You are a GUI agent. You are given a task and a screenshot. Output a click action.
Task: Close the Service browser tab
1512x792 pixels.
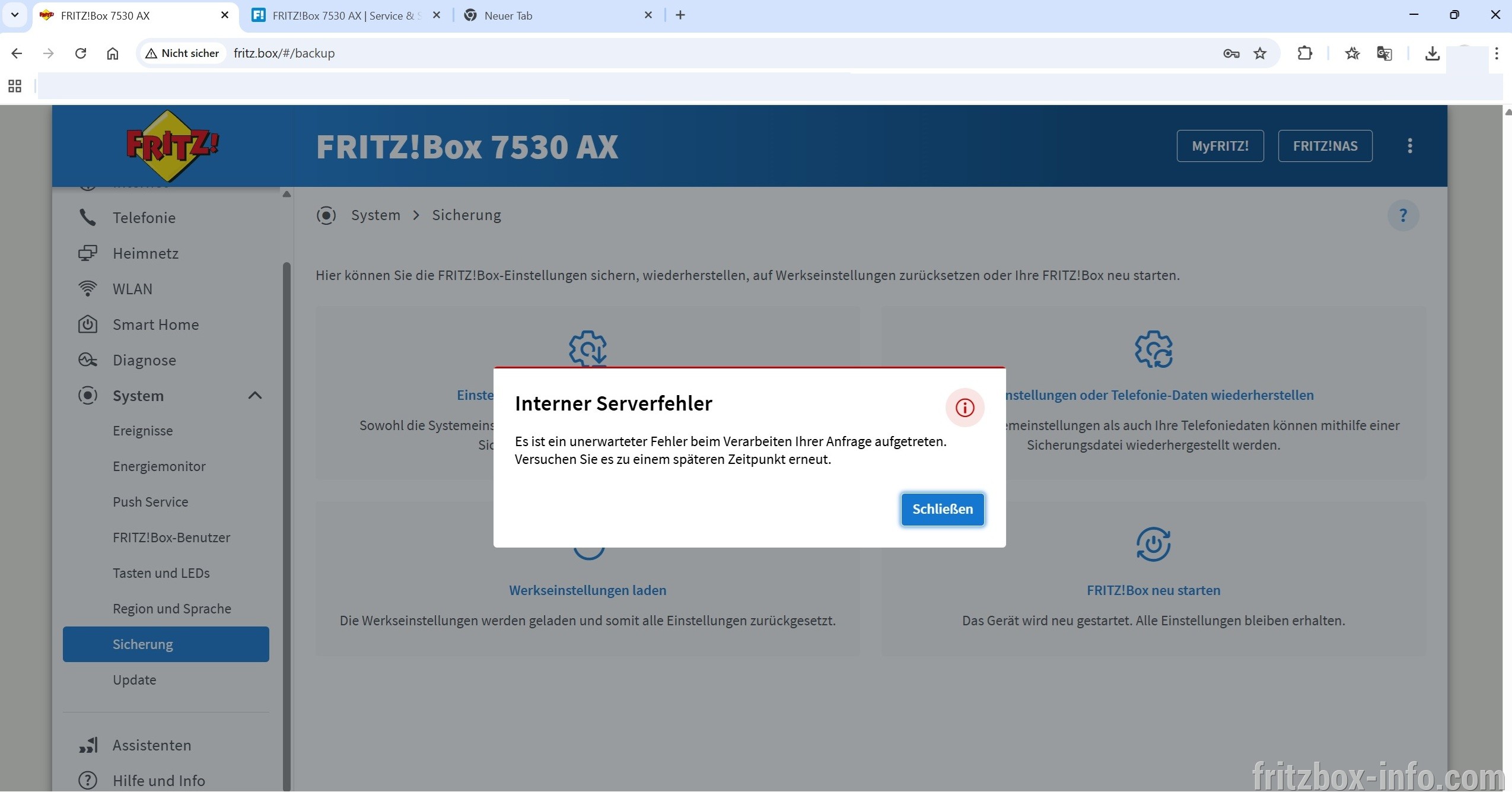(437, 15)
